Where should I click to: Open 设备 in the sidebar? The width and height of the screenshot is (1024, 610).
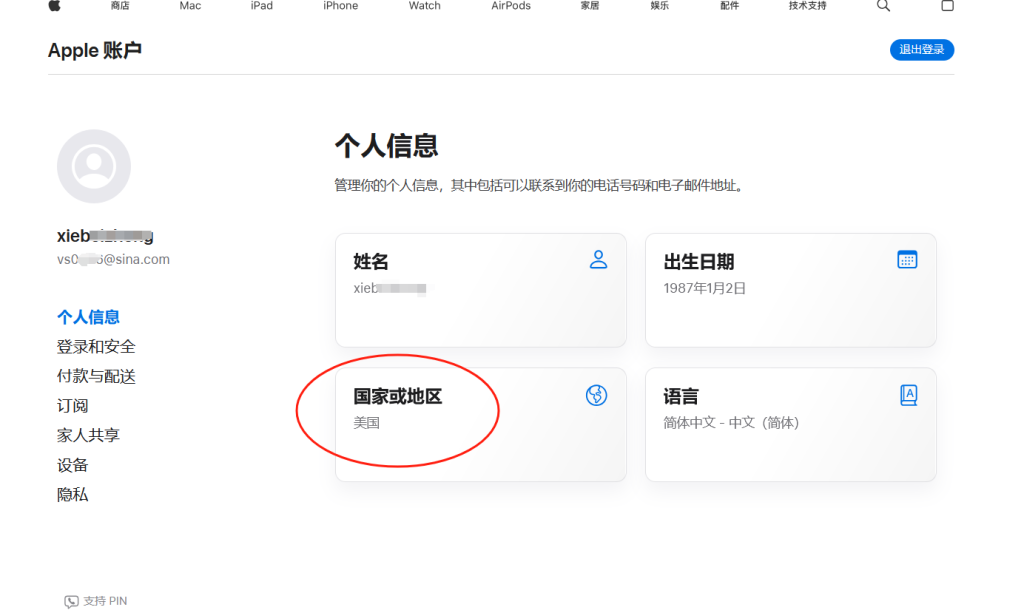coord(73,465)
